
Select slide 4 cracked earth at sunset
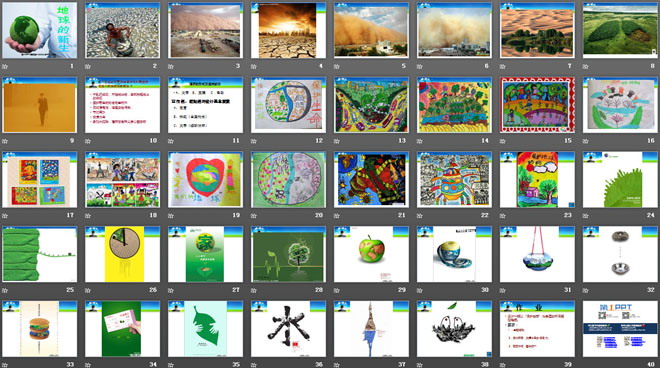[288, 30]
